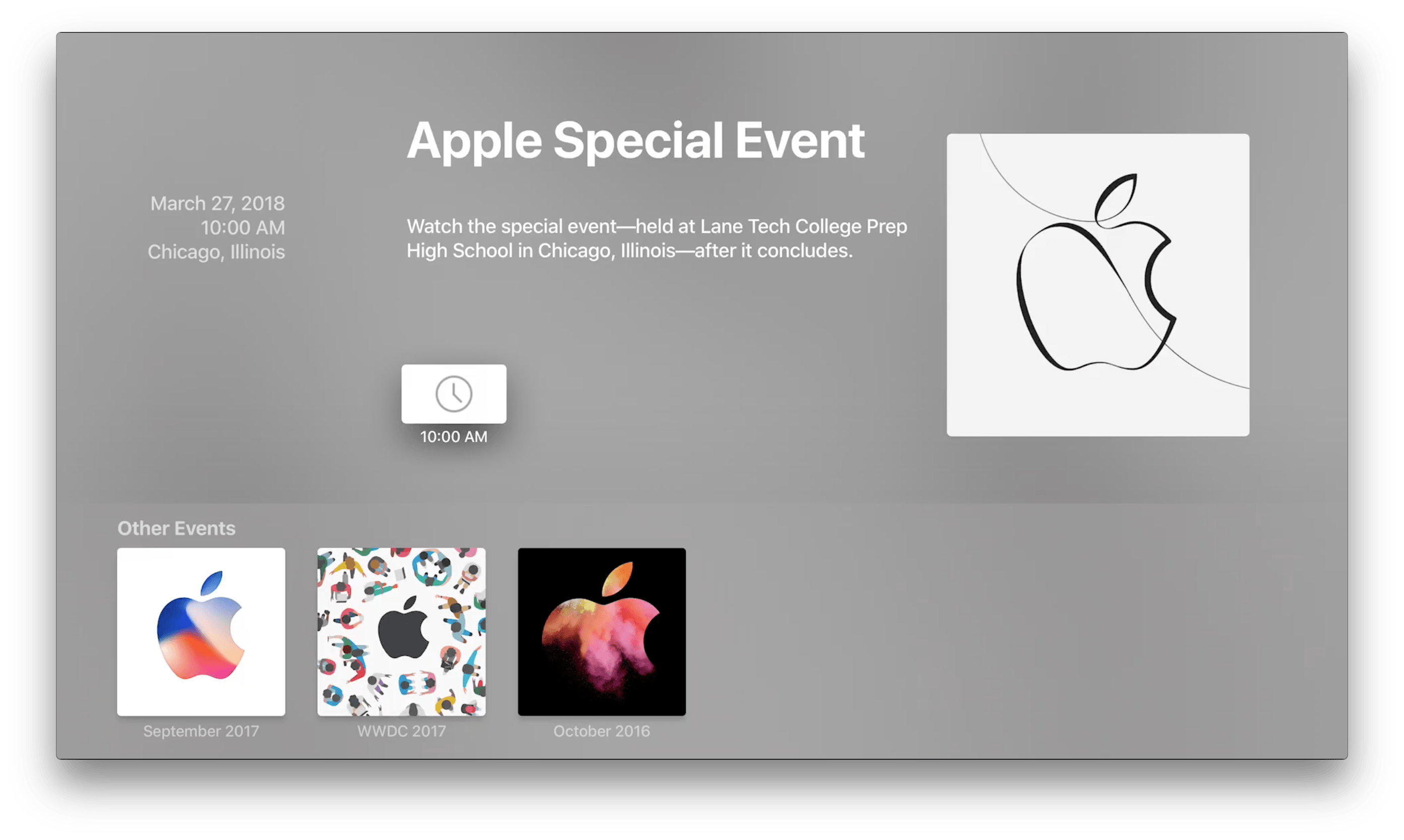Select the Other Events section header
Image resolution: width=1404 pixels, height=840 pixels.
(x=176, y=528)
